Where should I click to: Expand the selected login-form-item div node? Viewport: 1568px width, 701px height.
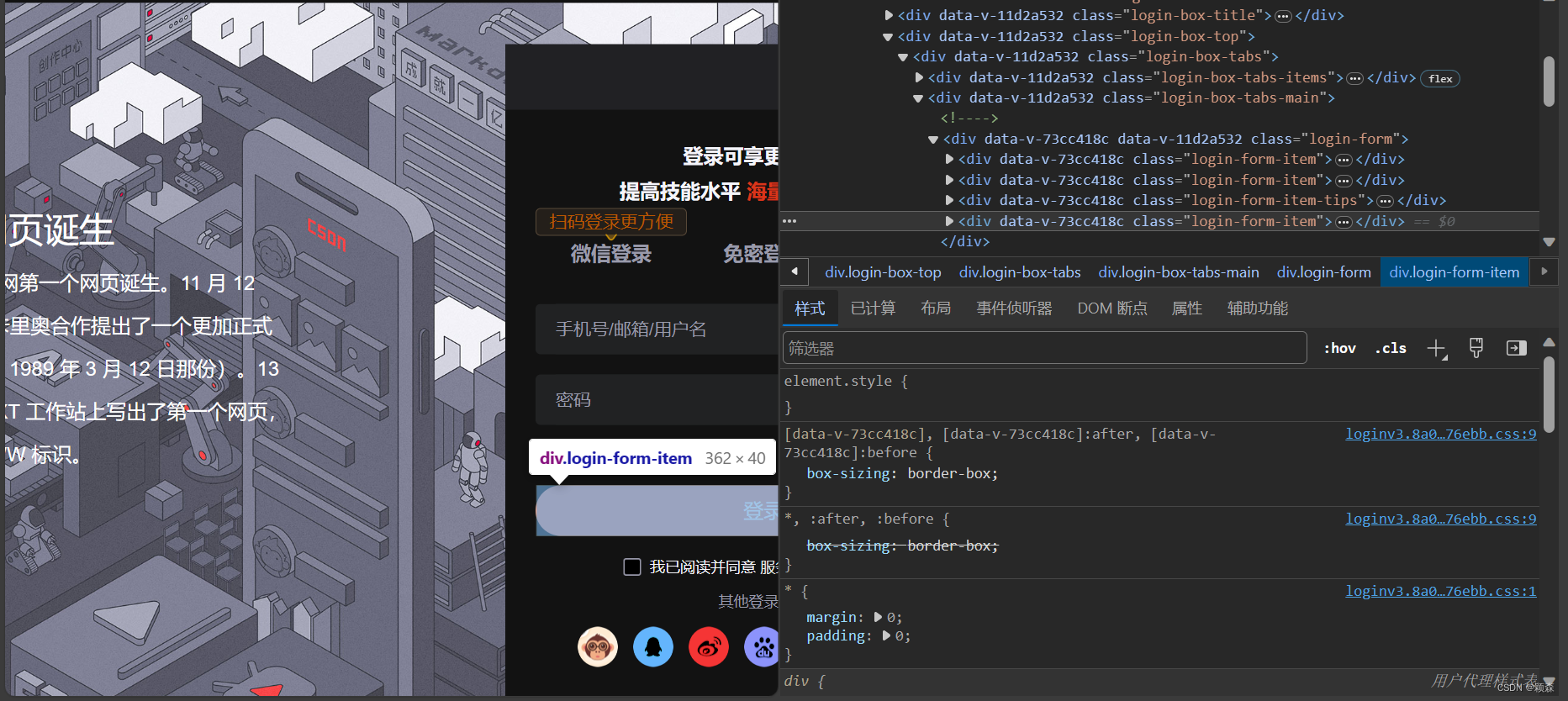tap(949, 221)
